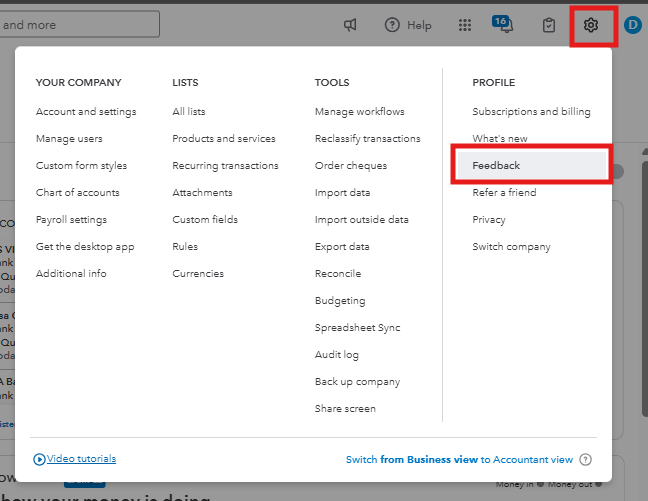Viewport: 648px width, 501px height.
Task: Click the help question mark beside Accountant view
Action: point(586,460)
